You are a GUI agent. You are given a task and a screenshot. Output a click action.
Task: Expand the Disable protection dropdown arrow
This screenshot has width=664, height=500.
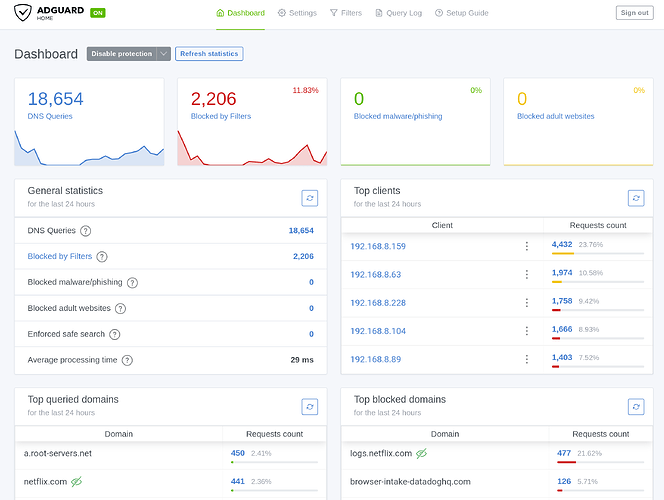click(x=163, y=54)
